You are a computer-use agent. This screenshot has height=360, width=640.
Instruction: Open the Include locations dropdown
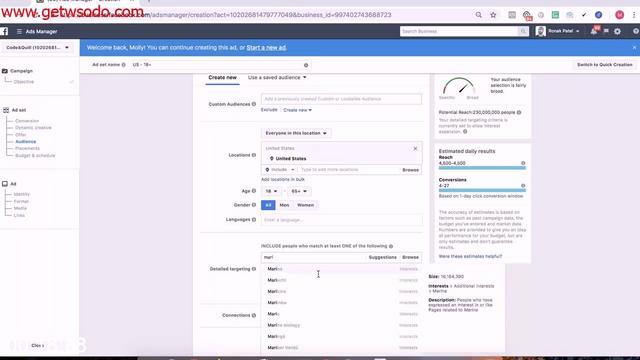(x=280, y=170)
